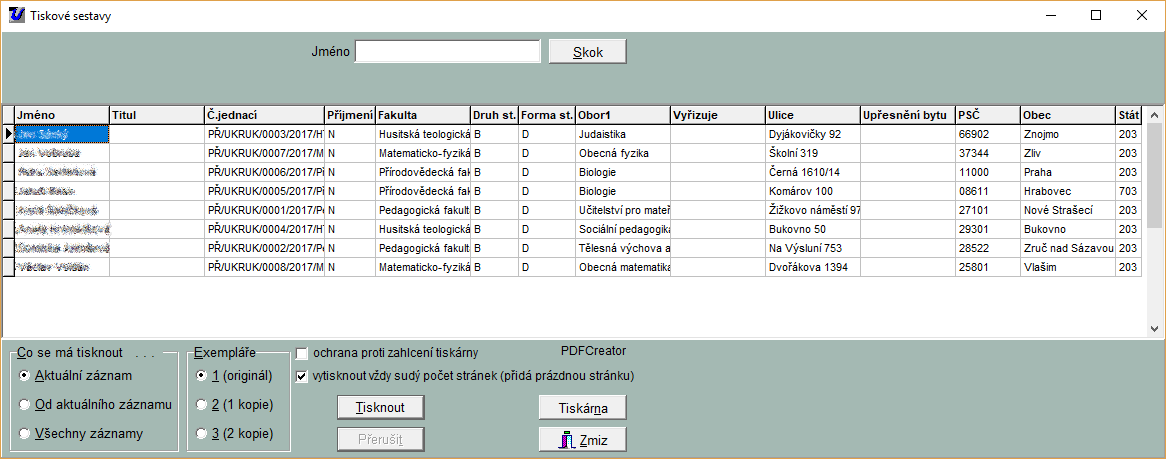Choose 2 (1 kopie) exemplář option
Image resolution: width=1166 pixels, height=459 pixels.
click(202, 405)
